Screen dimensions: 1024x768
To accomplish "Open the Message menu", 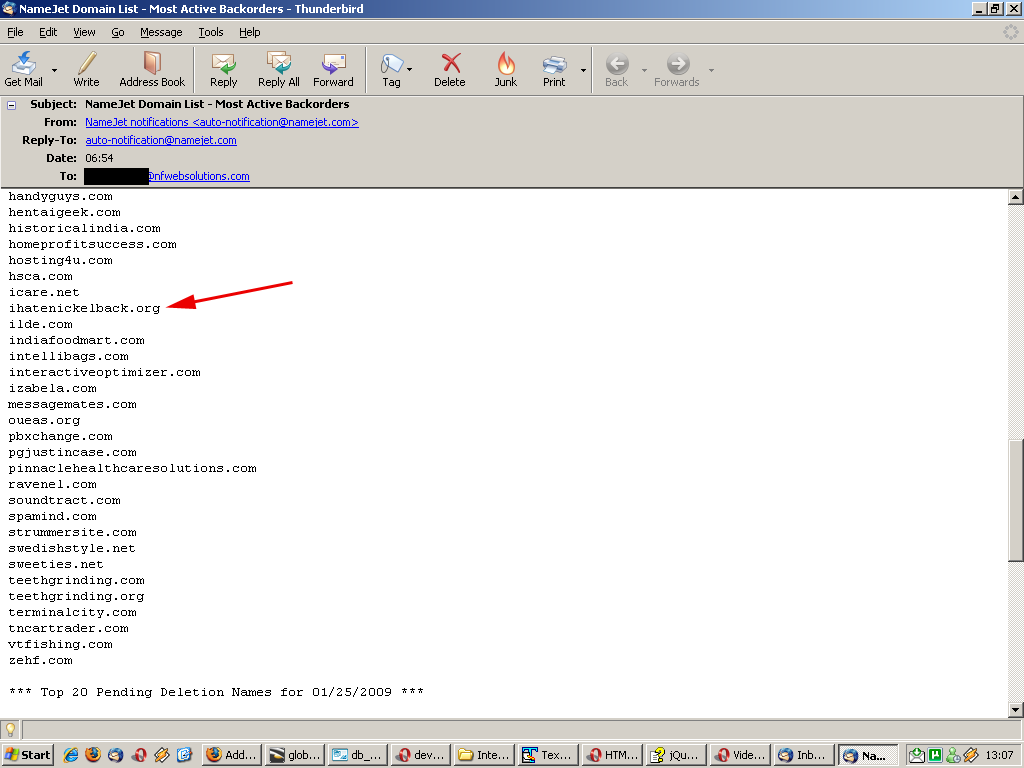I will click(x=161, y=32).
